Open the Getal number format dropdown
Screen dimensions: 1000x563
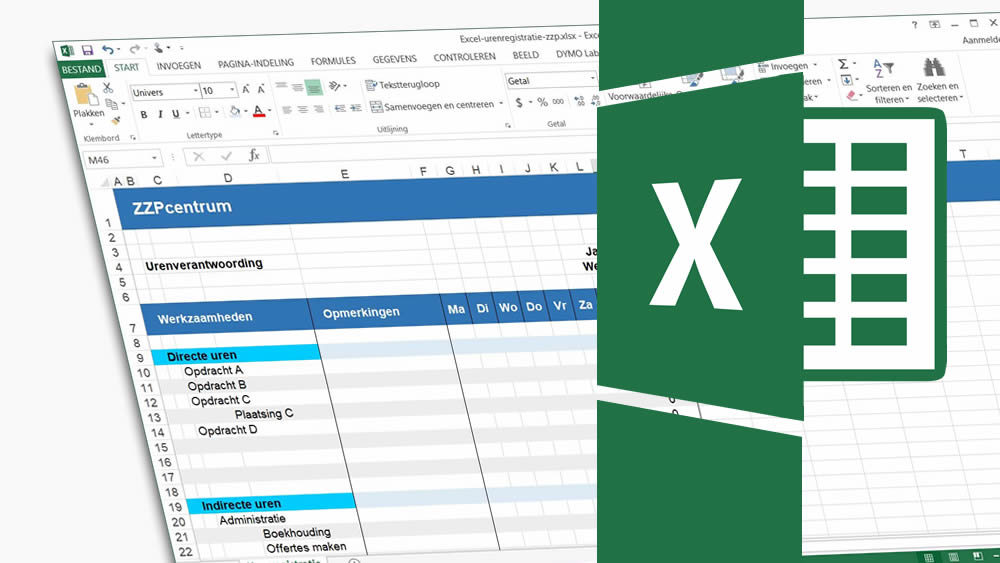pos(592,78)
